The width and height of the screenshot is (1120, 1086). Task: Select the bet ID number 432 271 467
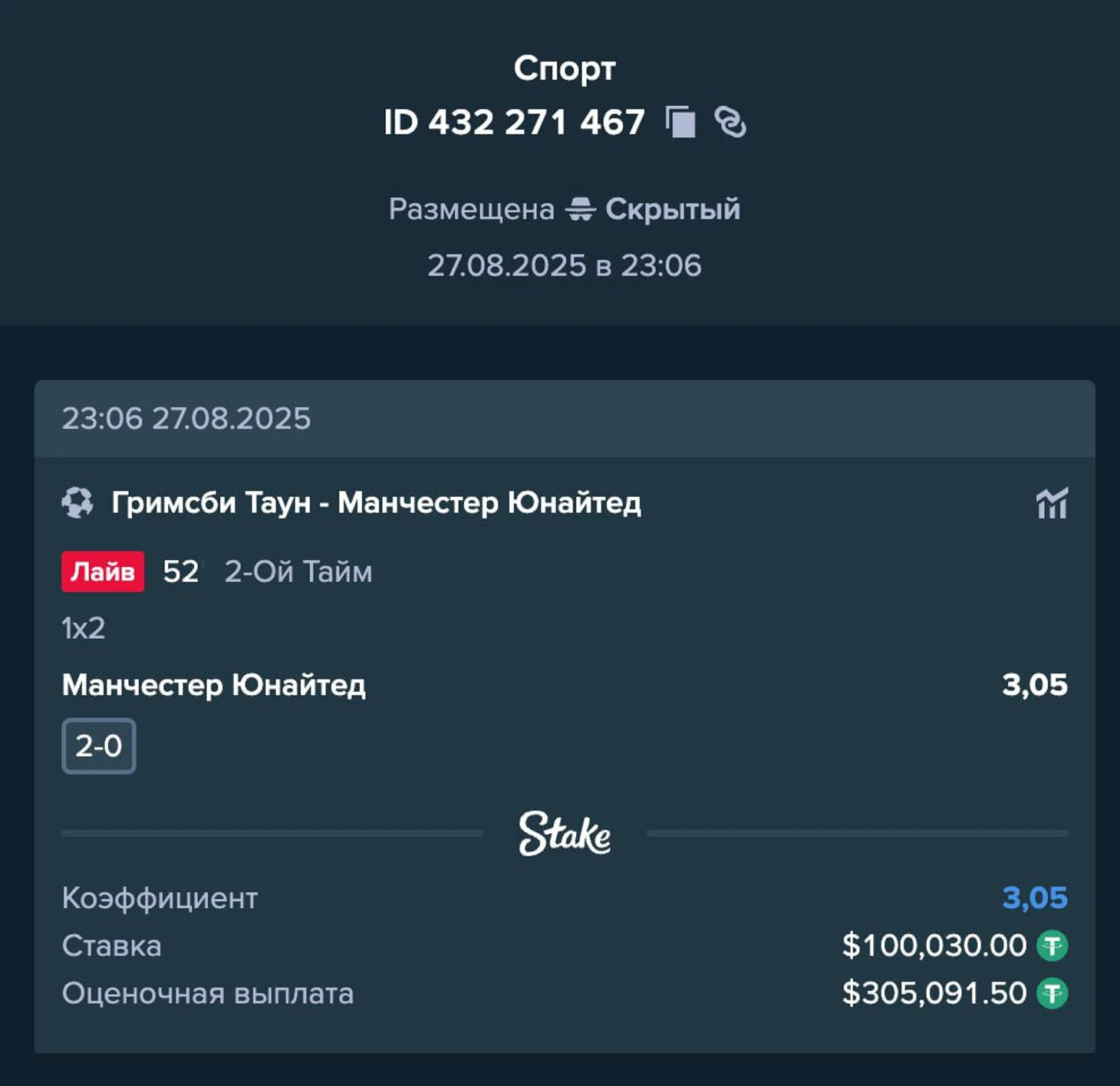point(536,122)
